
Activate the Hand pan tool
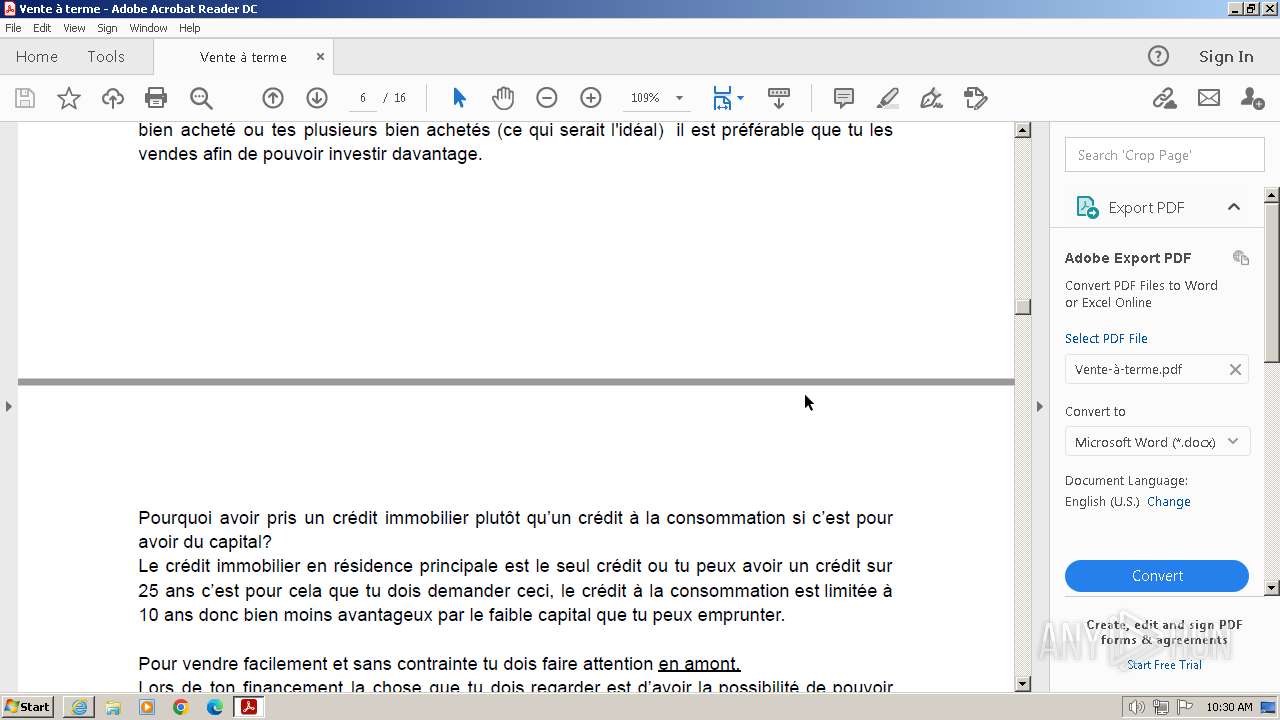coord(503,98)
